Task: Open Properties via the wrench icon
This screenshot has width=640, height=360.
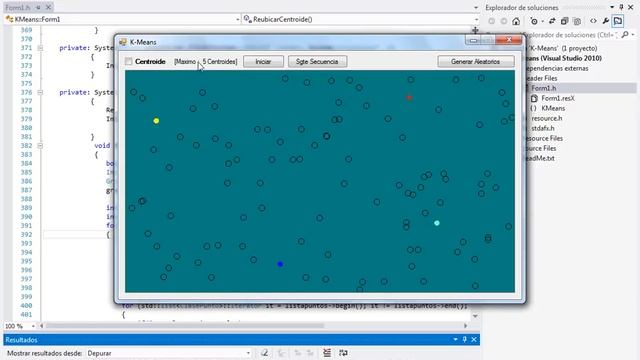Action: point(606,21)
